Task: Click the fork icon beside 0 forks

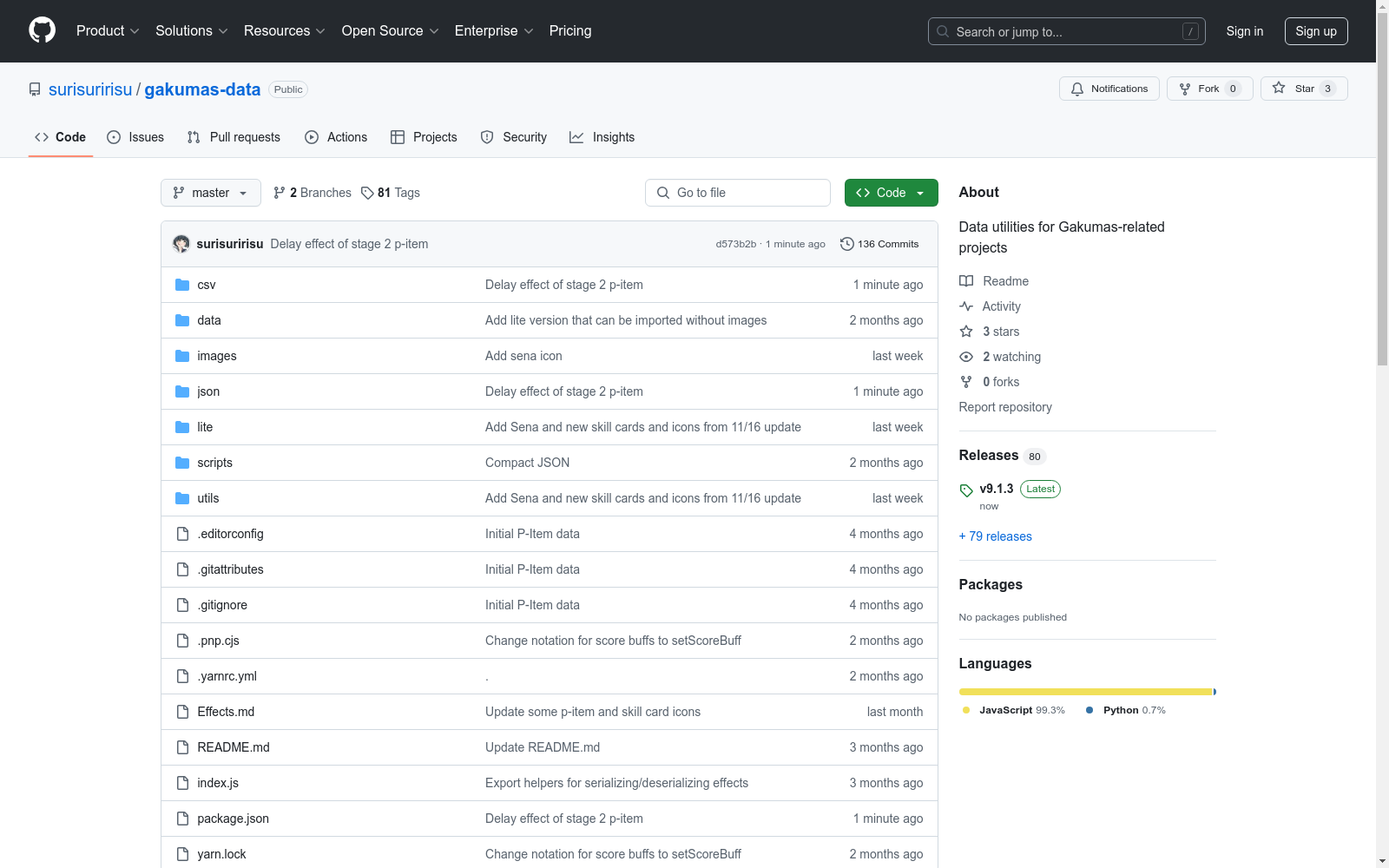Action: tap(966, 382)
